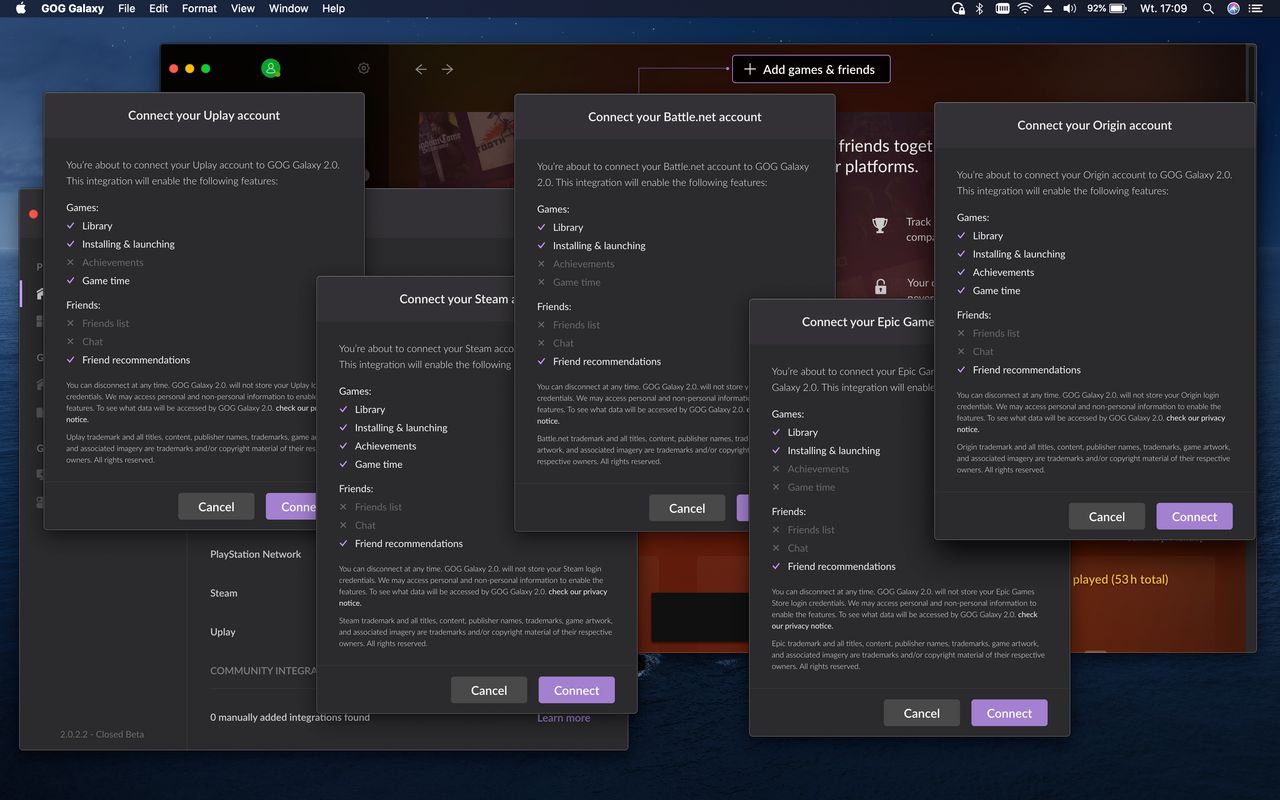This screenshot has width=1280, height=800.
Task: Cancel the Uplay account connection dialog
Action: tap(216, 506)
